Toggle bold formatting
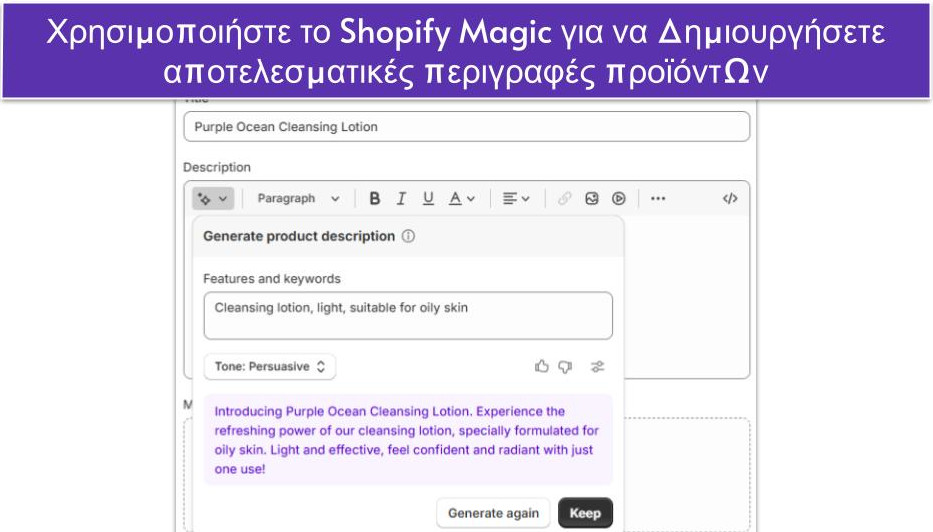The width and height of the screenshot is (933, 532). pyautogui.click(x=374, y=199)
